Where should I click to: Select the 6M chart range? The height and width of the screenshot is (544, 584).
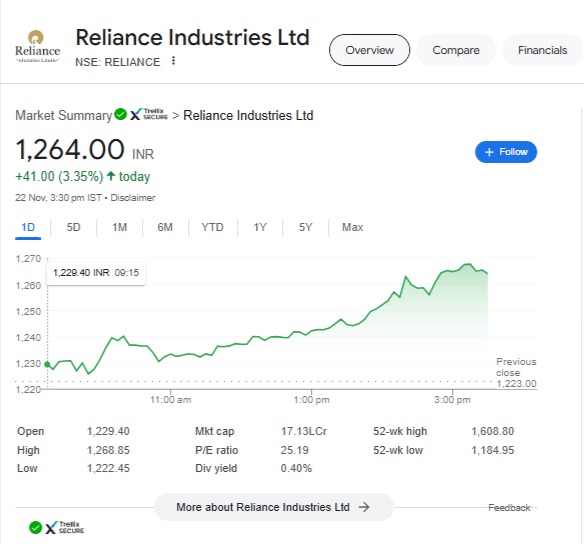pos(165,227)
